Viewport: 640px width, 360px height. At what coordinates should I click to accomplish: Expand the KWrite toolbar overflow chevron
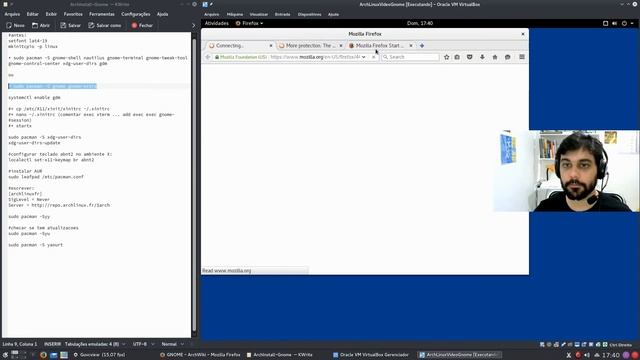193,25
